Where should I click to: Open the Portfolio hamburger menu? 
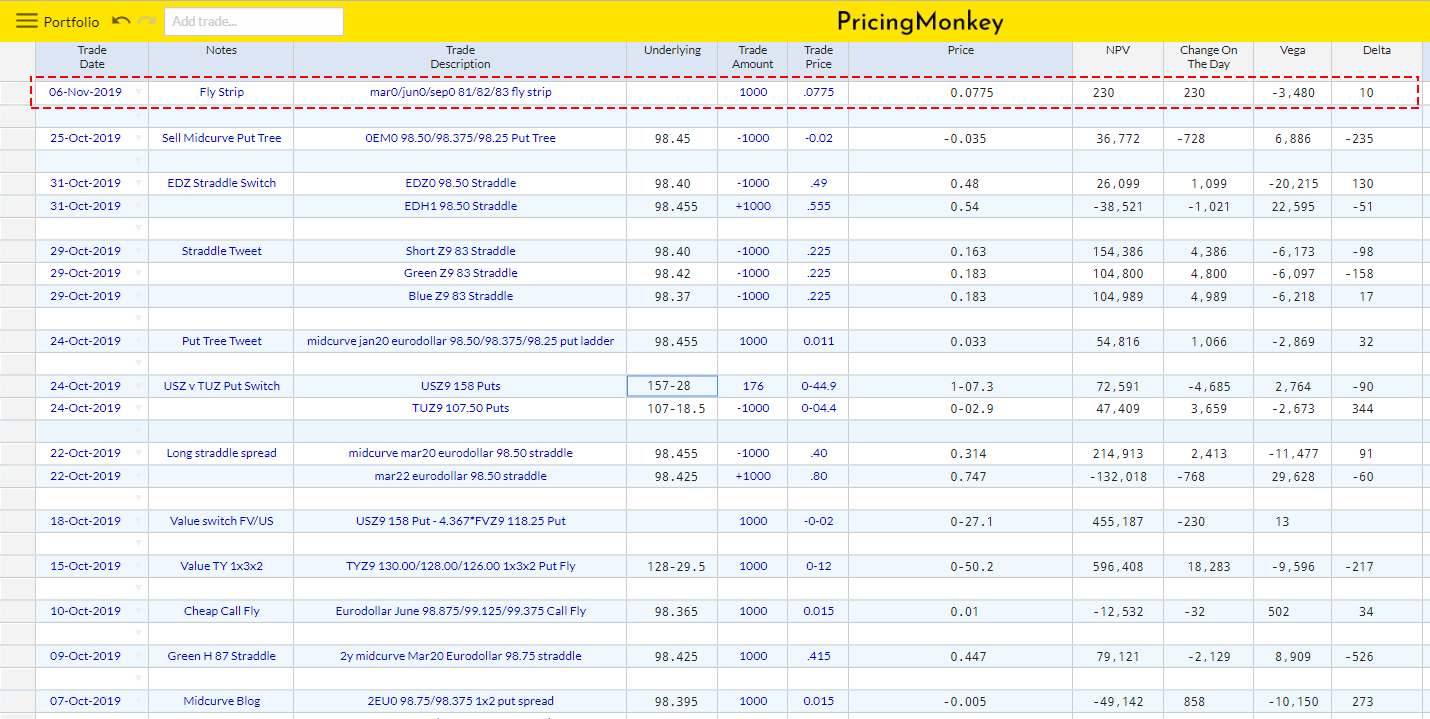pos(27,21)
